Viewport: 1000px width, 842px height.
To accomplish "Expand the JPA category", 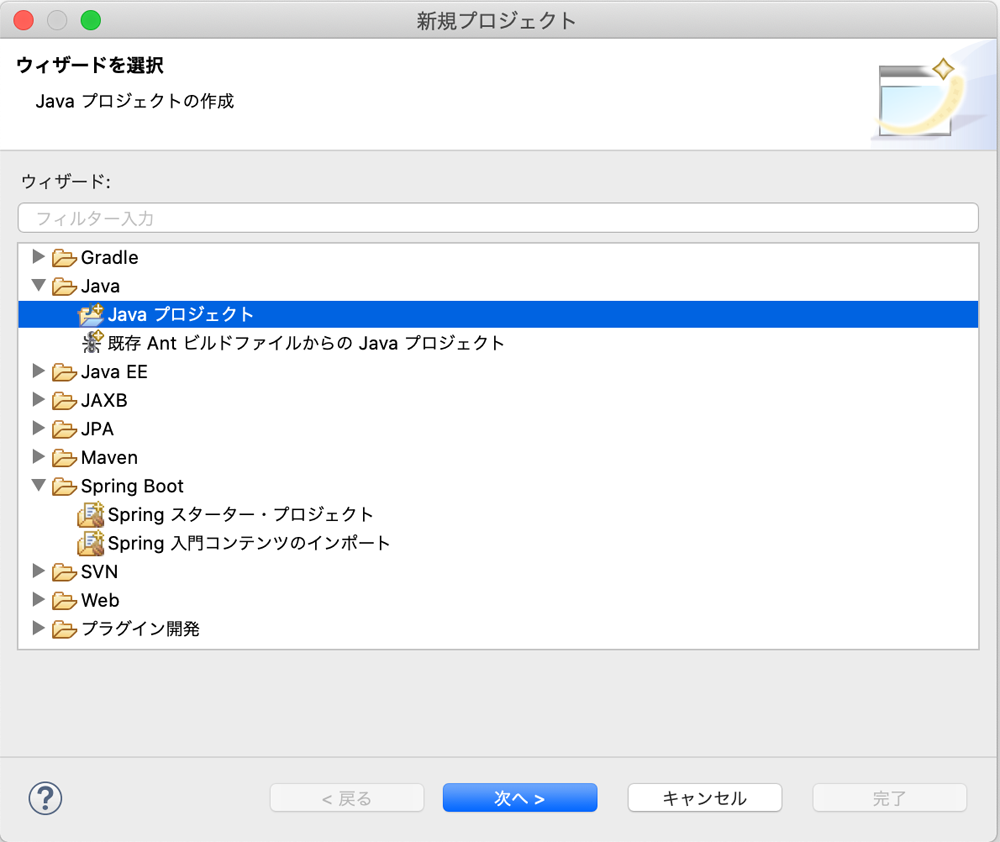I will [38, 428].
